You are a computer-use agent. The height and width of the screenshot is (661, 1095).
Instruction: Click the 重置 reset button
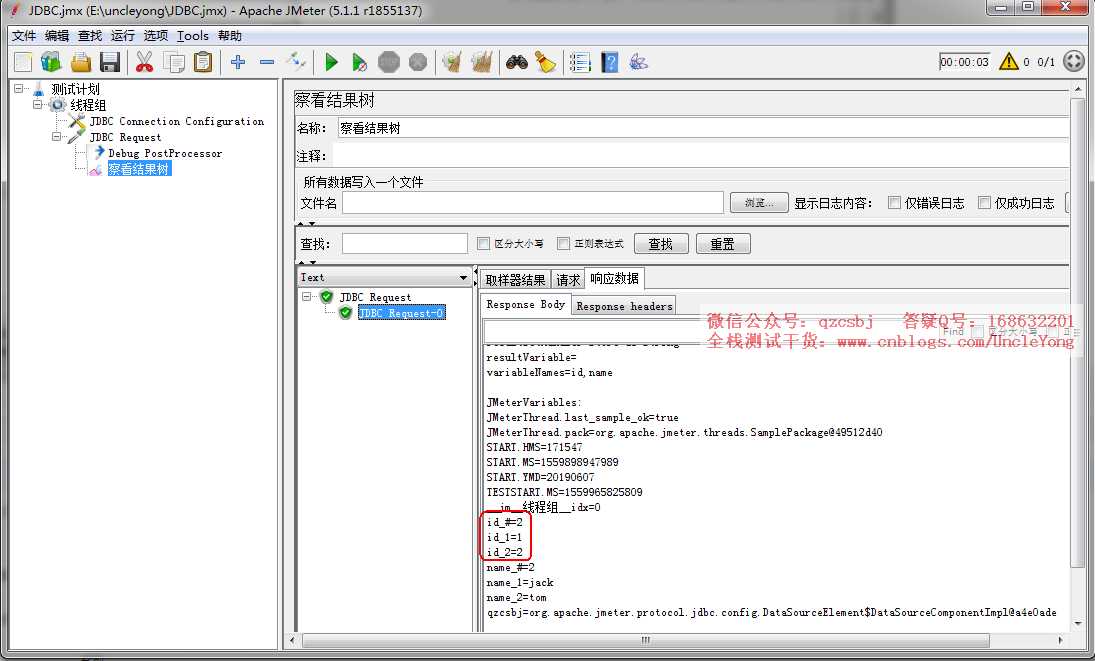point(723,244)
